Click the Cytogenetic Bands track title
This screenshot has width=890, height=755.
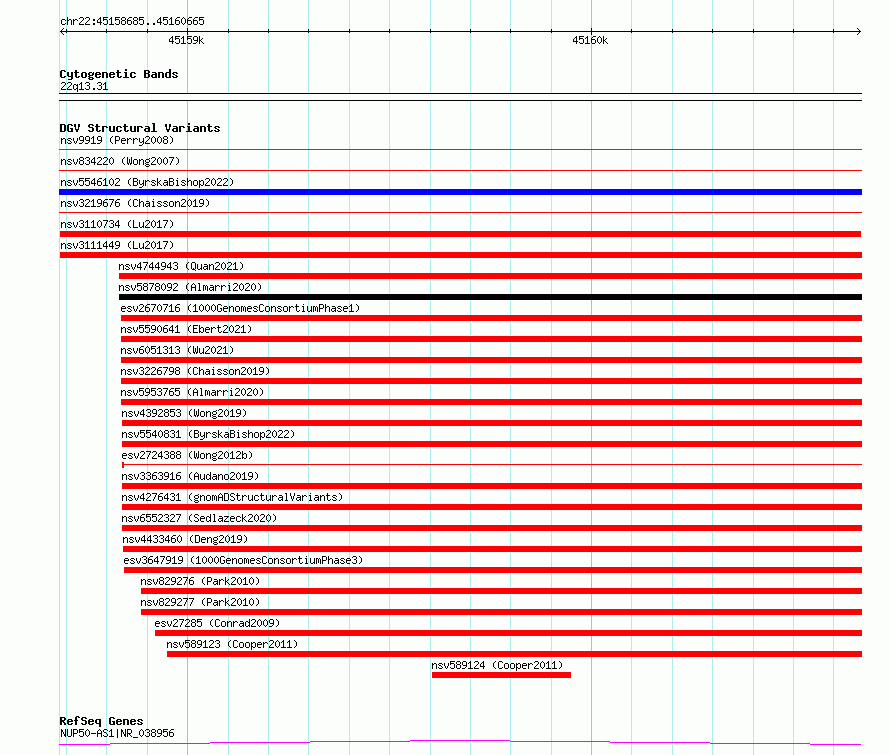pos(119,74)
